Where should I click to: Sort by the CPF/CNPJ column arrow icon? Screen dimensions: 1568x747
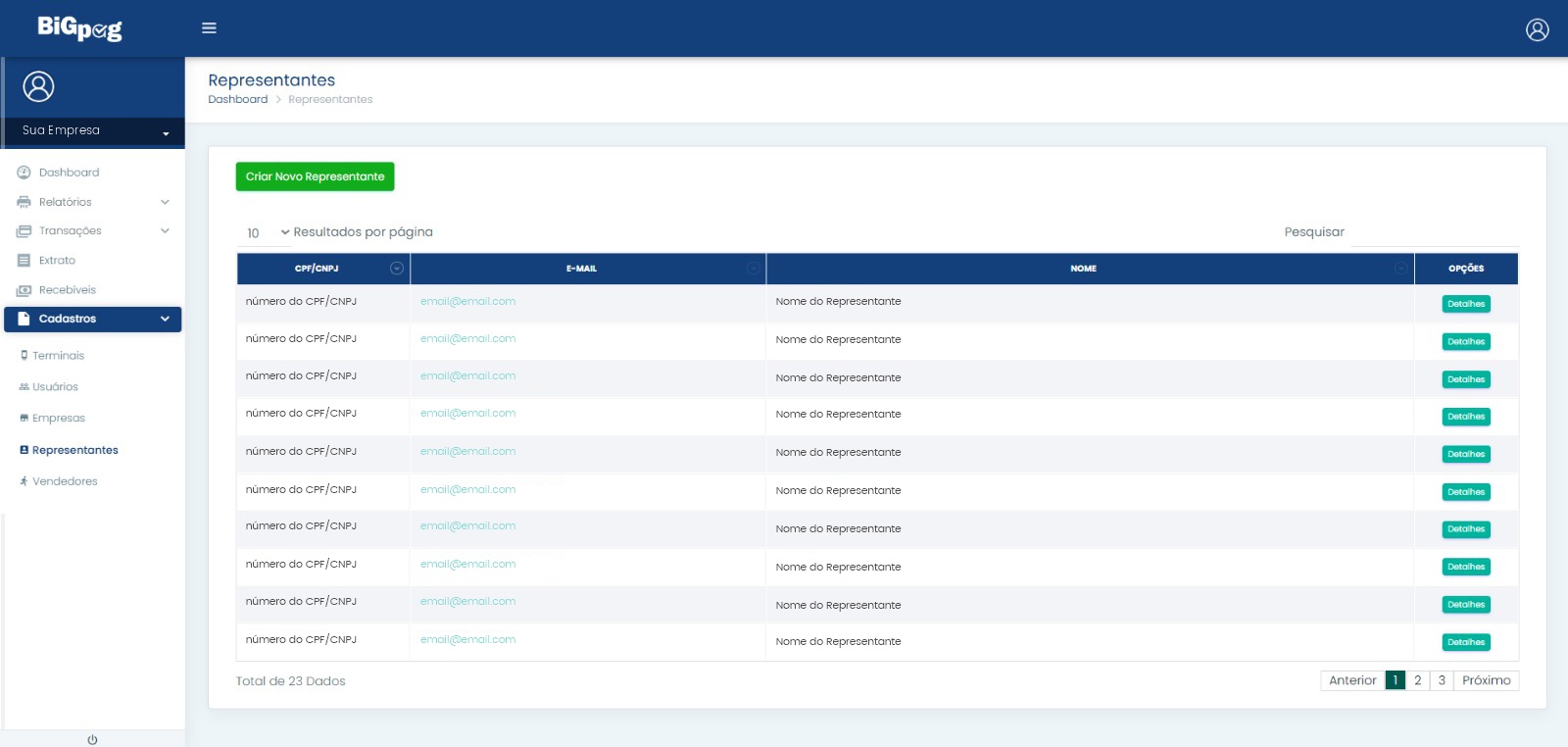[x=397, y=269]
